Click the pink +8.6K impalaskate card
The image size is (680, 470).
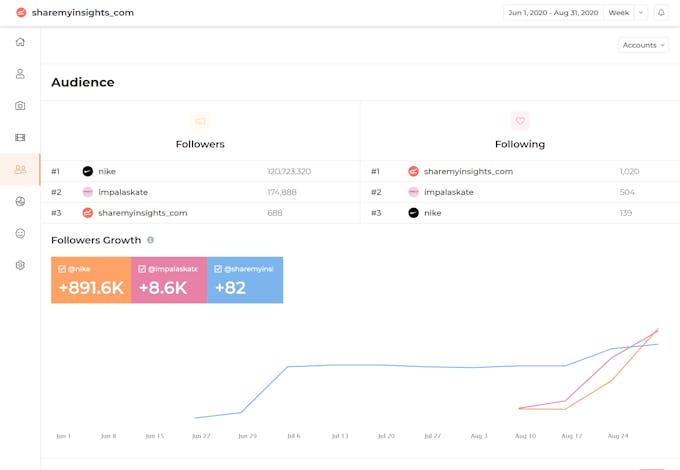click(x=169, y=280)
